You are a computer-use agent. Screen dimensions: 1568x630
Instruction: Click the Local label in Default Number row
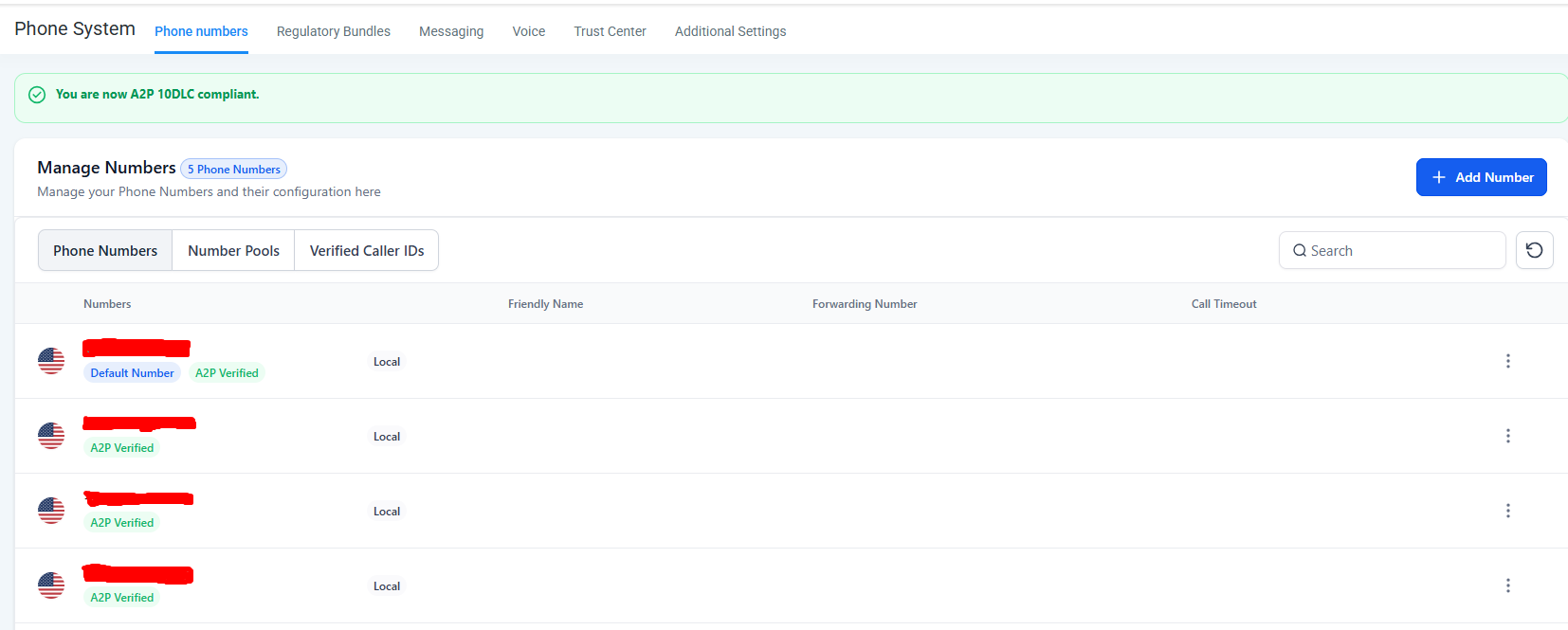tap(387, 362)
